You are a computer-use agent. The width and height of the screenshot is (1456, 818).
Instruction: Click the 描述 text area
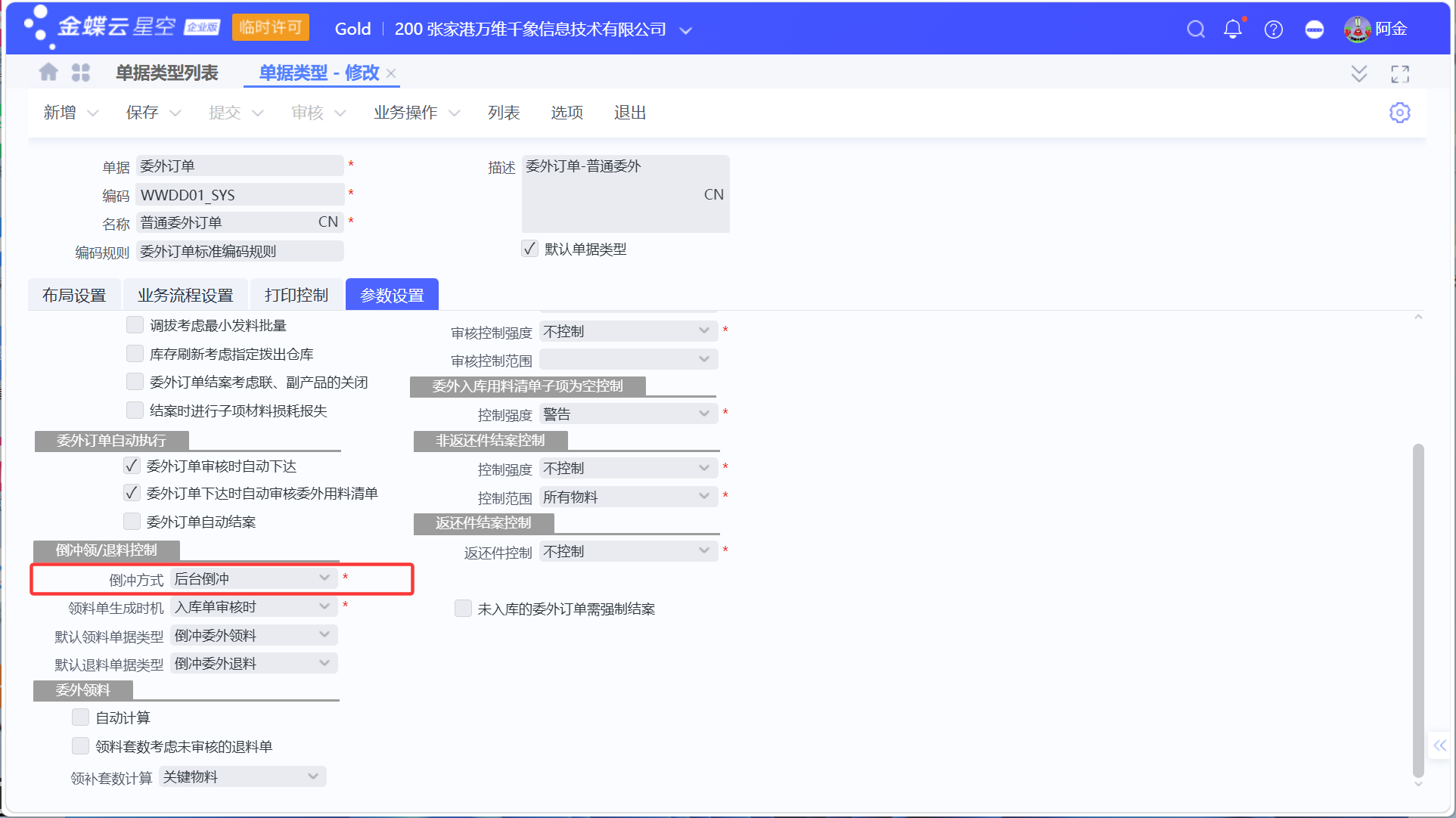pyautogui.click(x=626, y=194)
